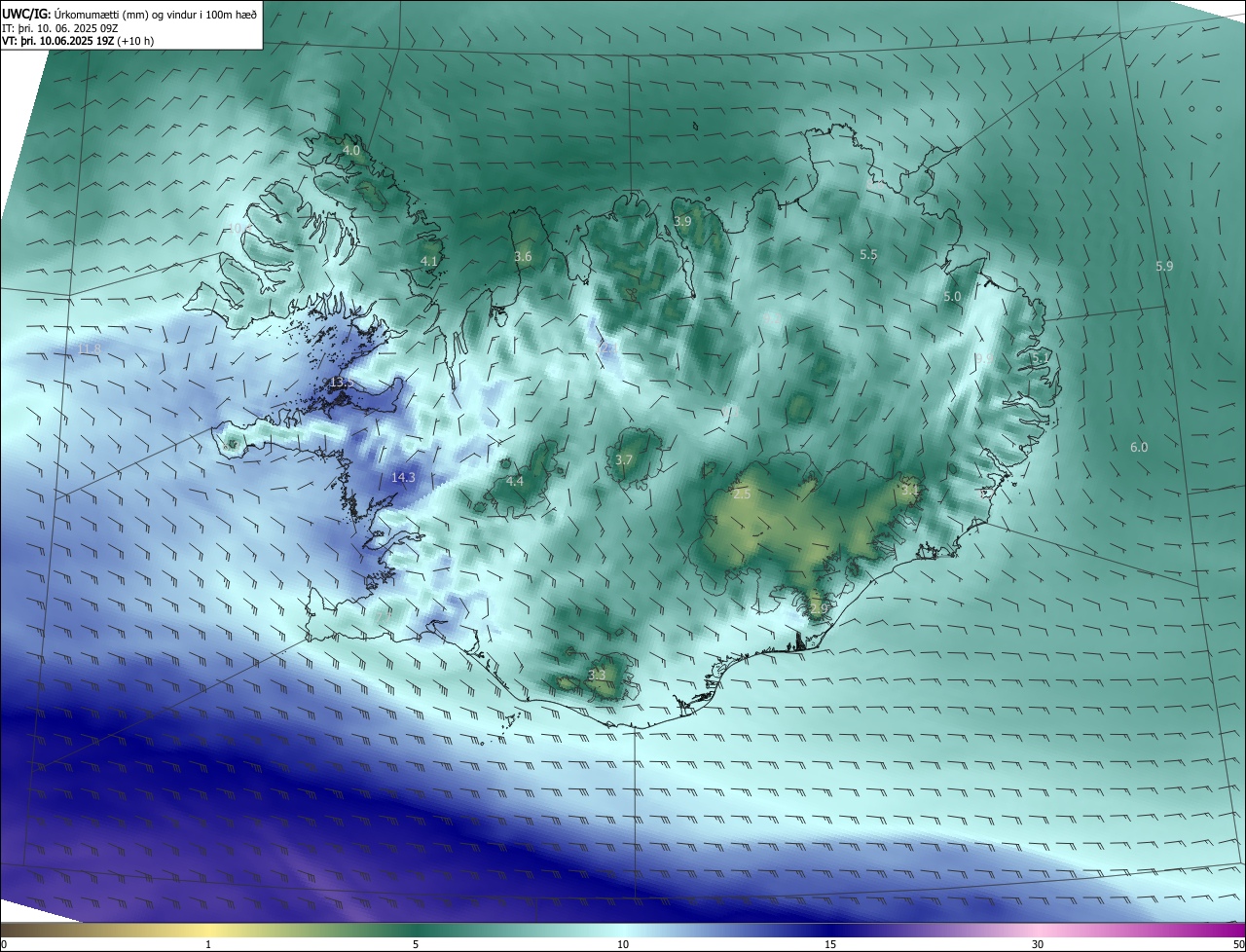The width and height of the screenshot is (1246, 952).
Task: Click the 4.0 value label in the Westfjords
Action: 351,150
